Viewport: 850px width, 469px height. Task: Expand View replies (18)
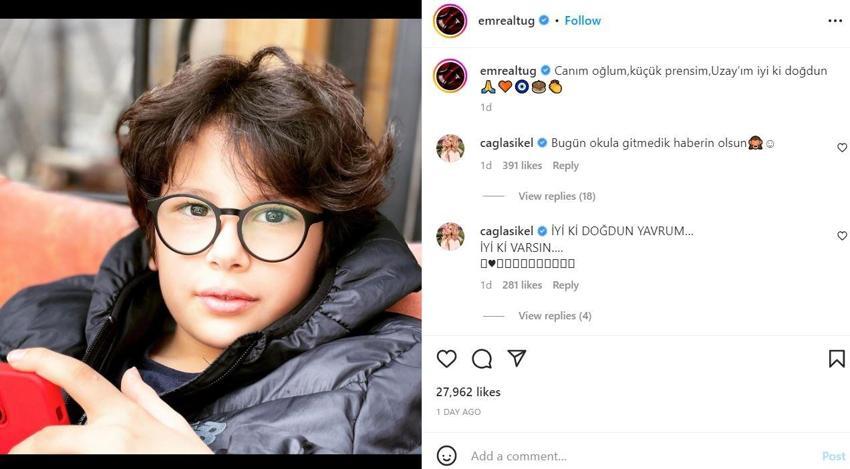point(557,196)
